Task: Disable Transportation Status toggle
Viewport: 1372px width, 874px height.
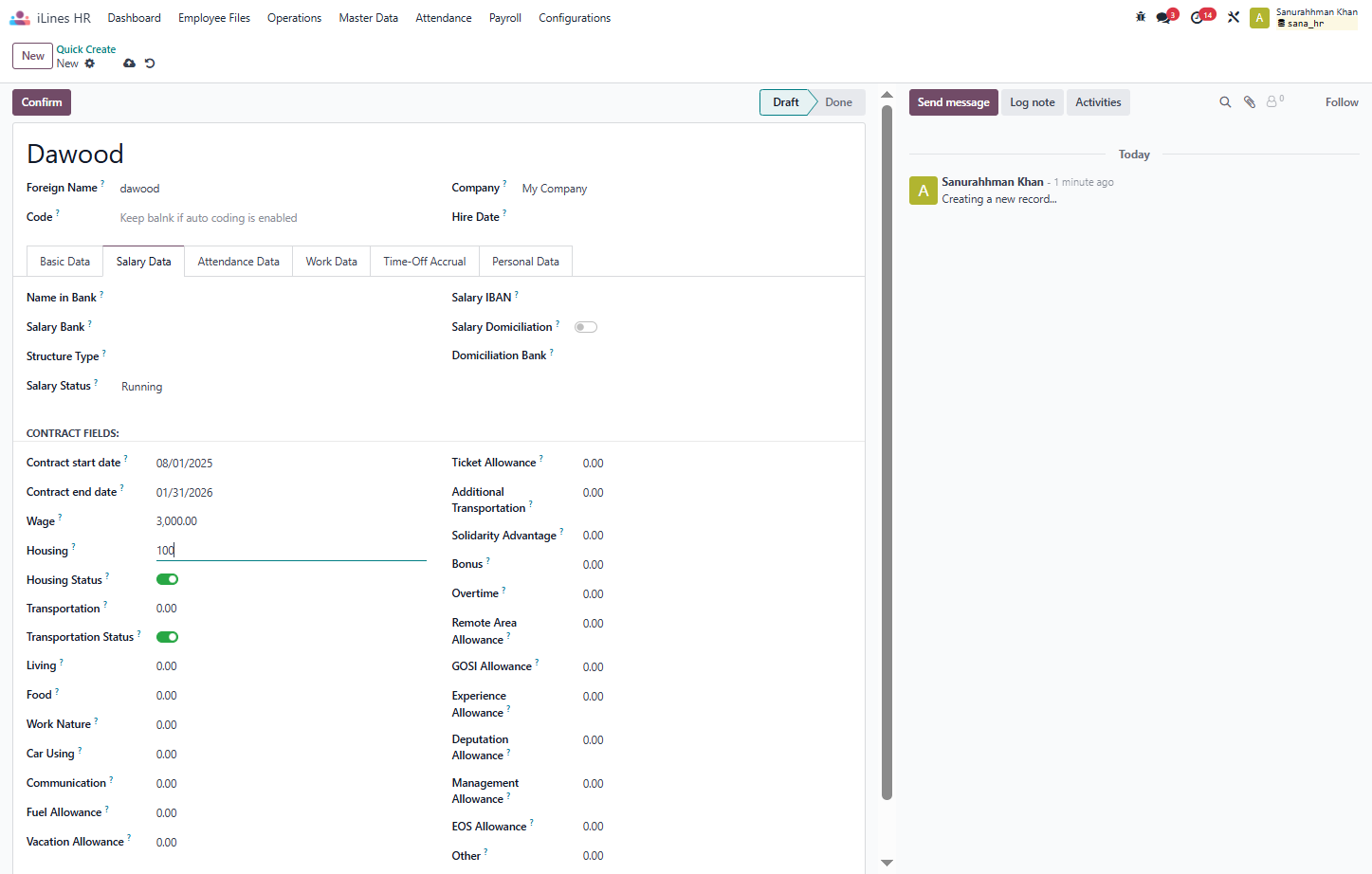Action: (x=168, y=637)
